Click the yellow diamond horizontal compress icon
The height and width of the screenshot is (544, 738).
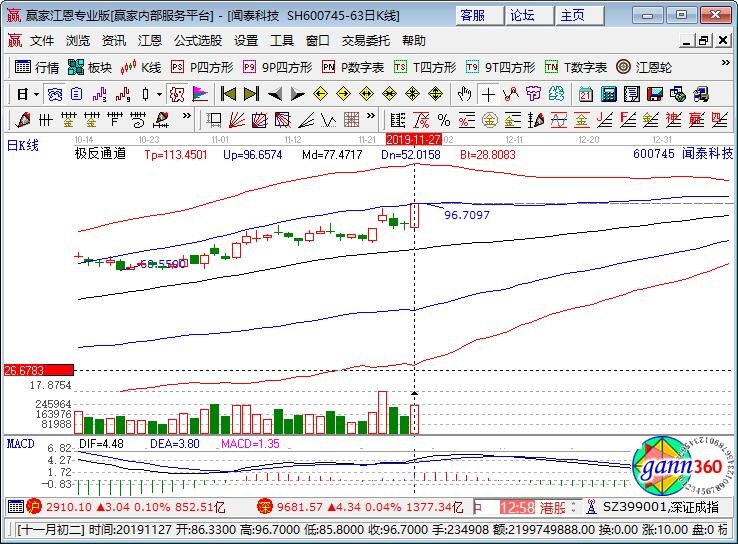[x=390, y=95]
